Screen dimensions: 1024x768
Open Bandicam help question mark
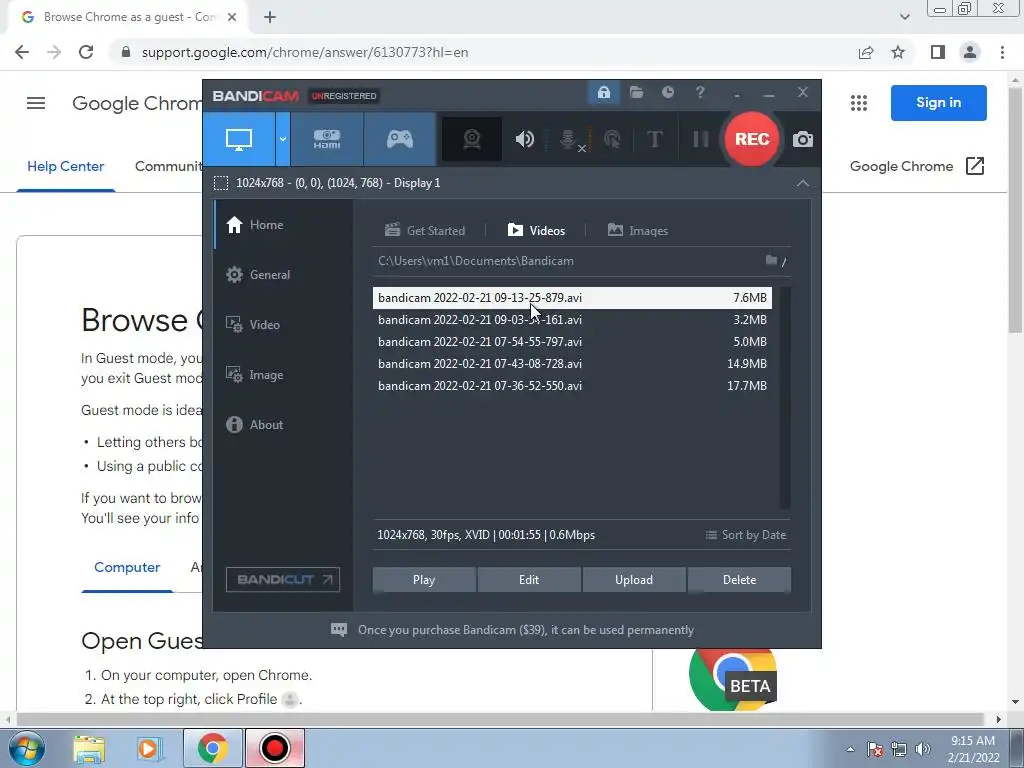click(700, 93)
